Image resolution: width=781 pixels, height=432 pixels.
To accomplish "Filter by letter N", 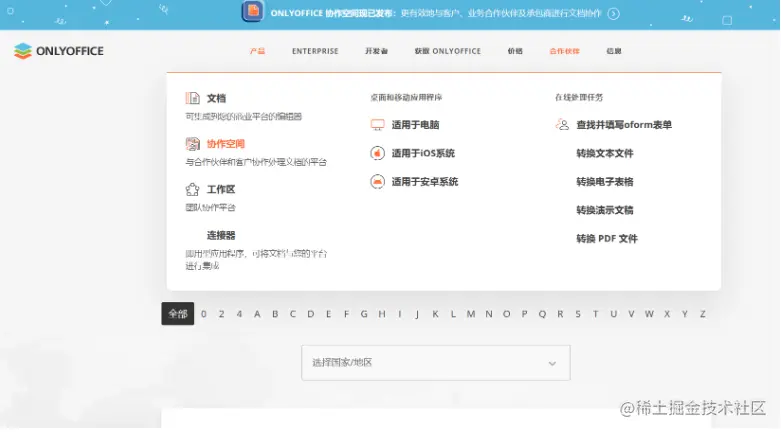I will pos(489,314).
